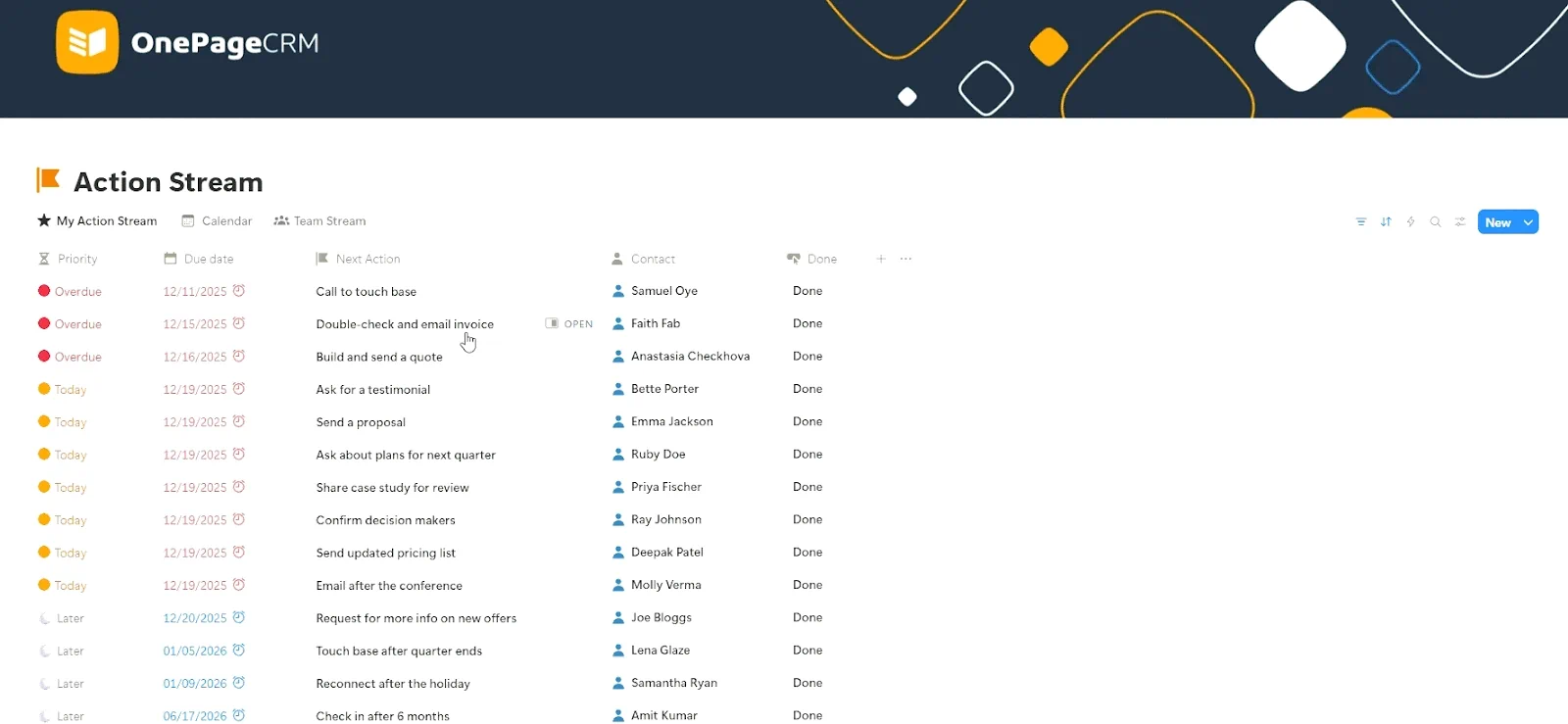Open the Next Action column header menu
This screenshot has height=724, width=1568.
click(358, 259)
